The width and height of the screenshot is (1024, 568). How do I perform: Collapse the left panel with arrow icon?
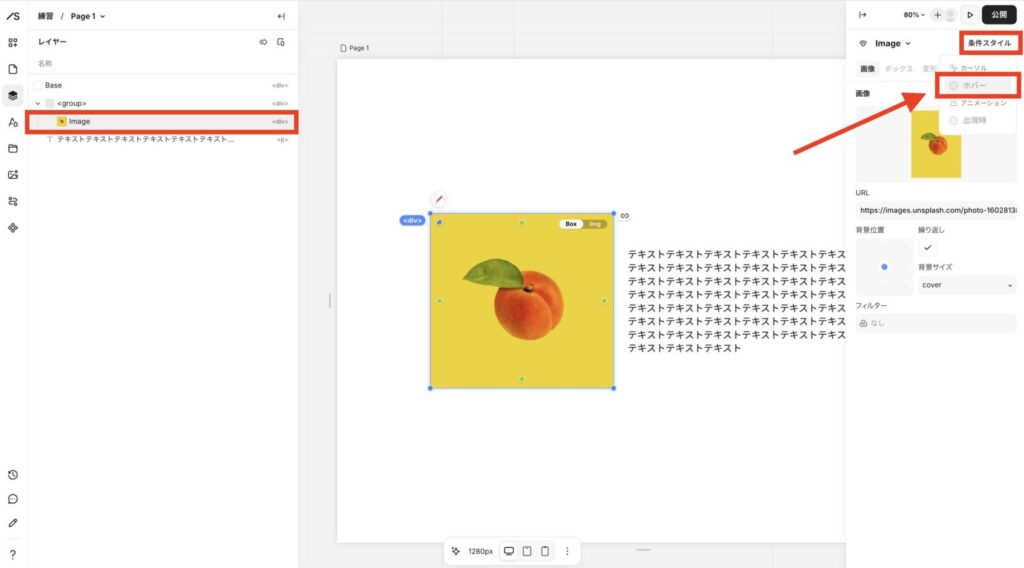tap(281, 16)
